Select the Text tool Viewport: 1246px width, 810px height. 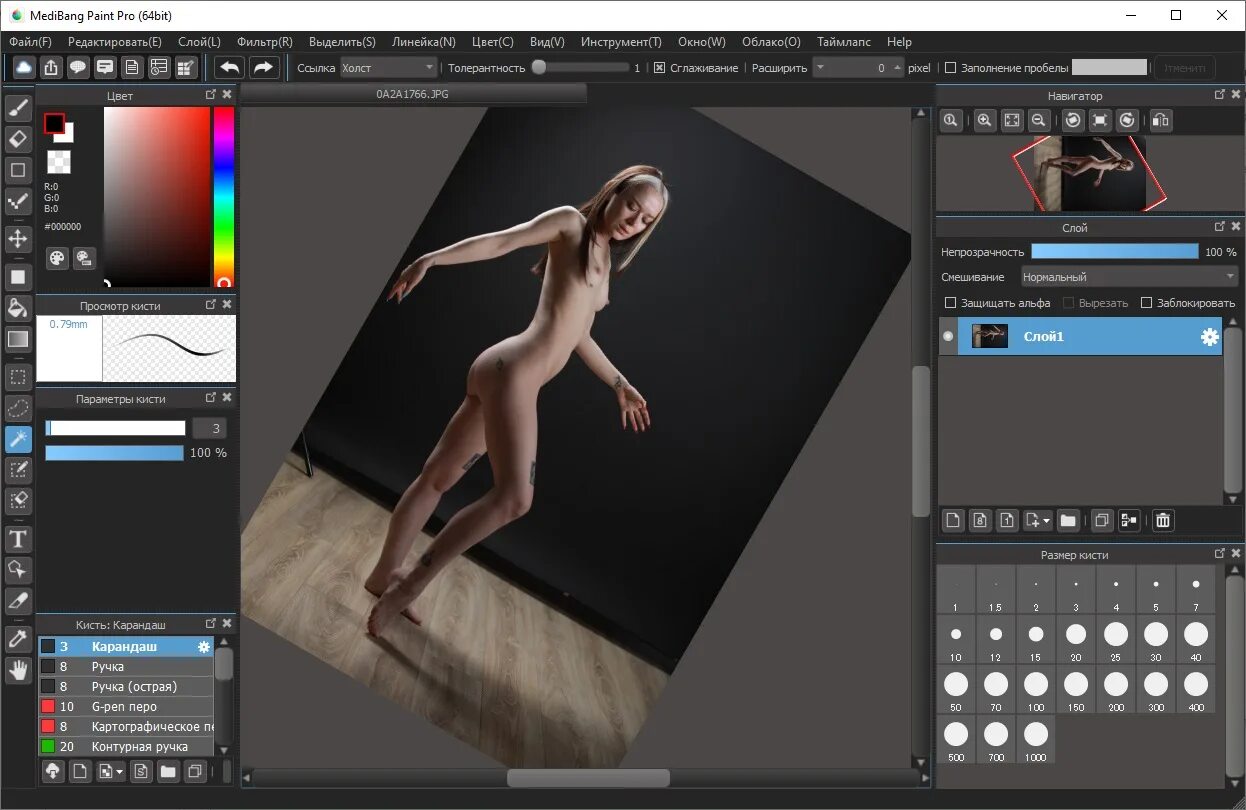tap(18, 539)
